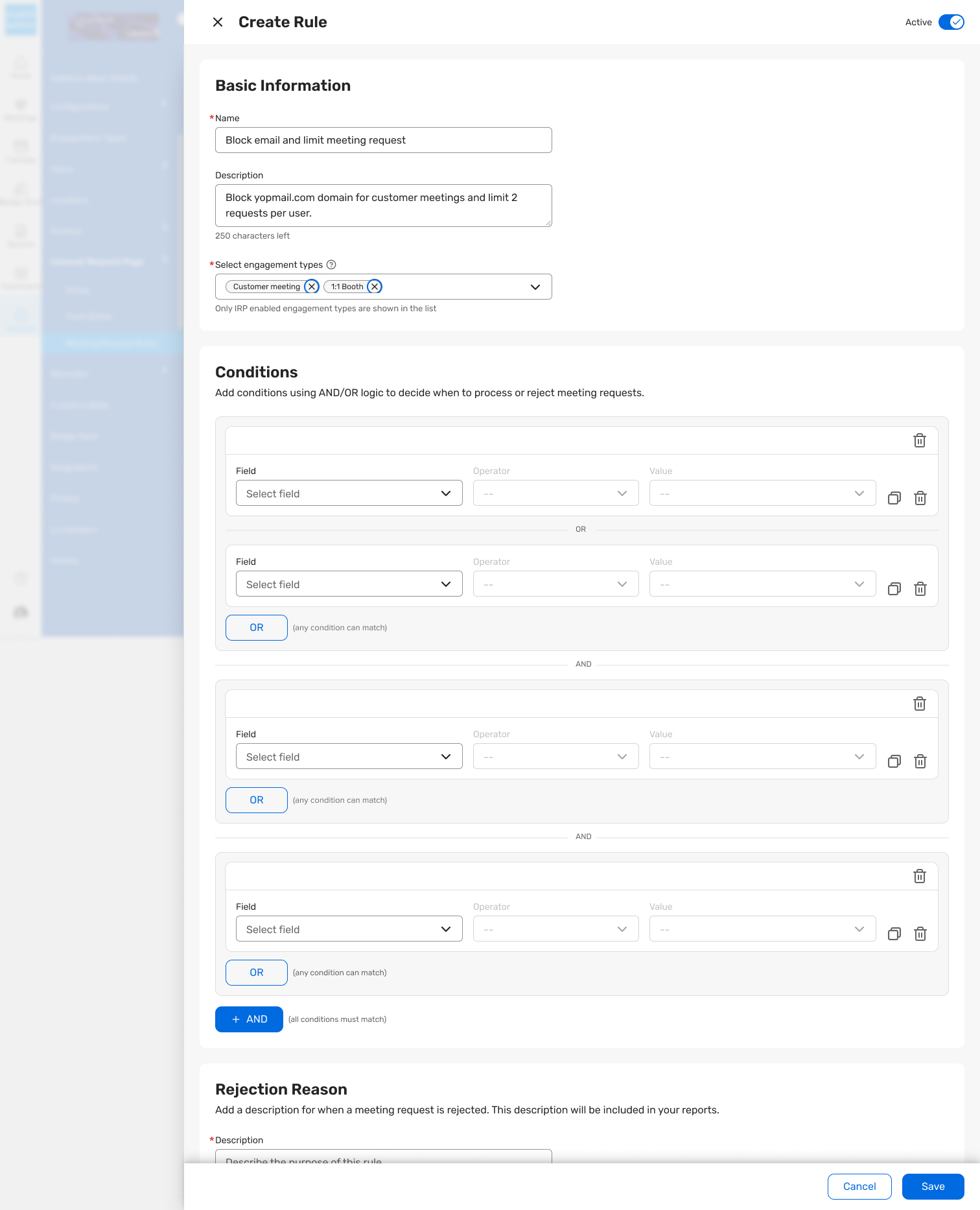Cancel rule creation
This screenshot has height=1210, width=980.
(859, 1187)
